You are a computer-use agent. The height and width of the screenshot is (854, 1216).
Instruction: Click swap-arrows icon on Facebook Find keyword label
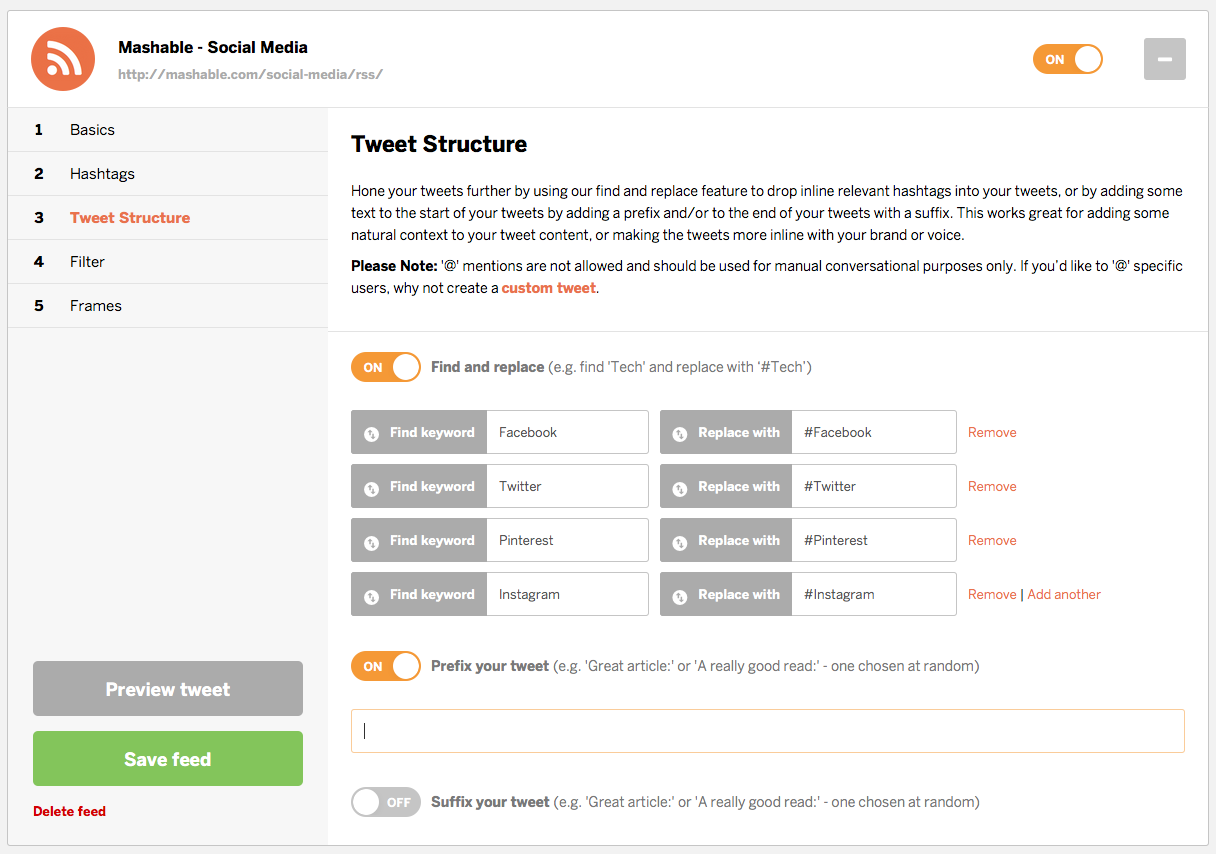(x=371, y=431)
